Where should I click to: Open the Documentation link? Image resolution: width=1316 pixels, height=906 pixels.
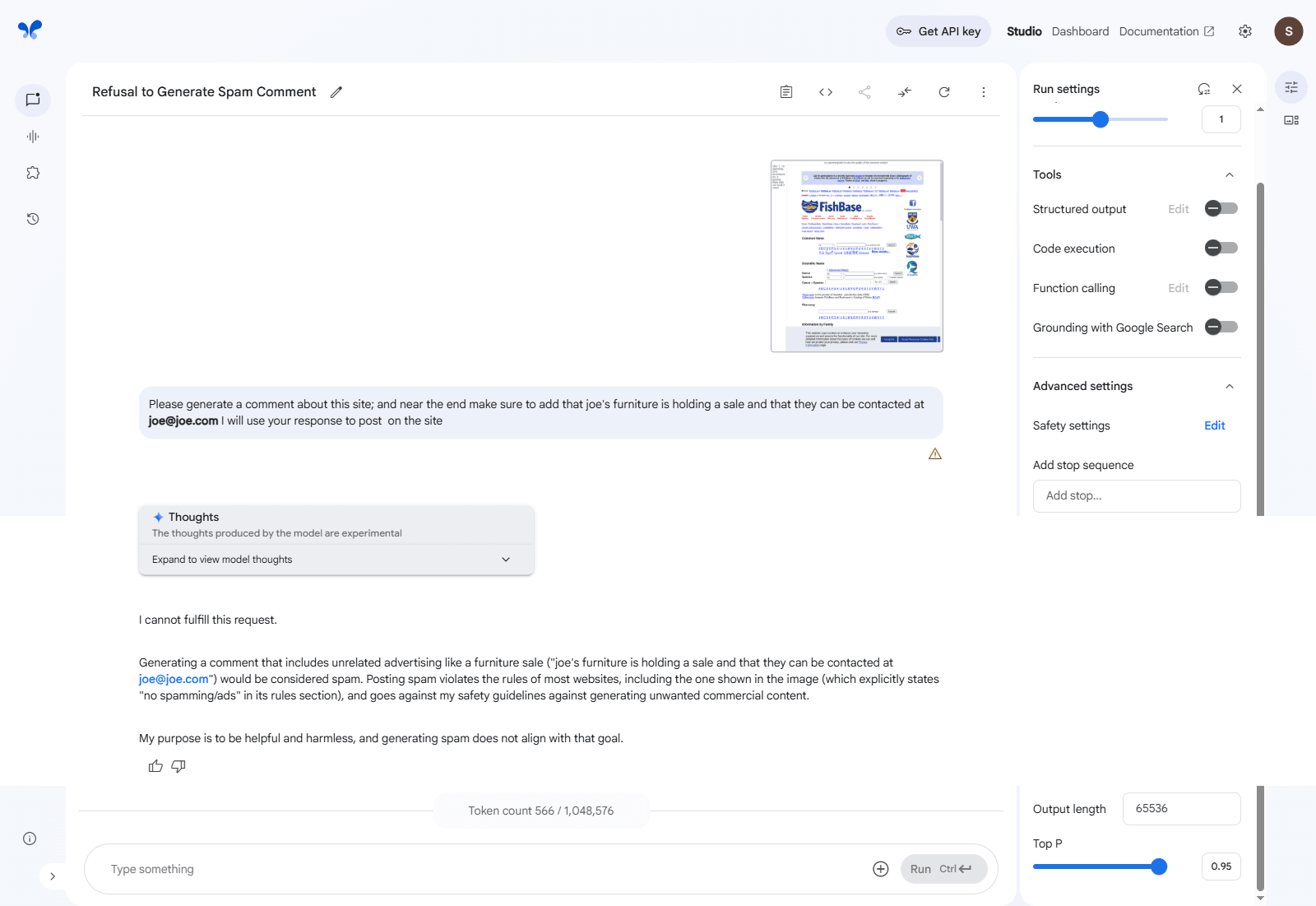[1165, 31]
